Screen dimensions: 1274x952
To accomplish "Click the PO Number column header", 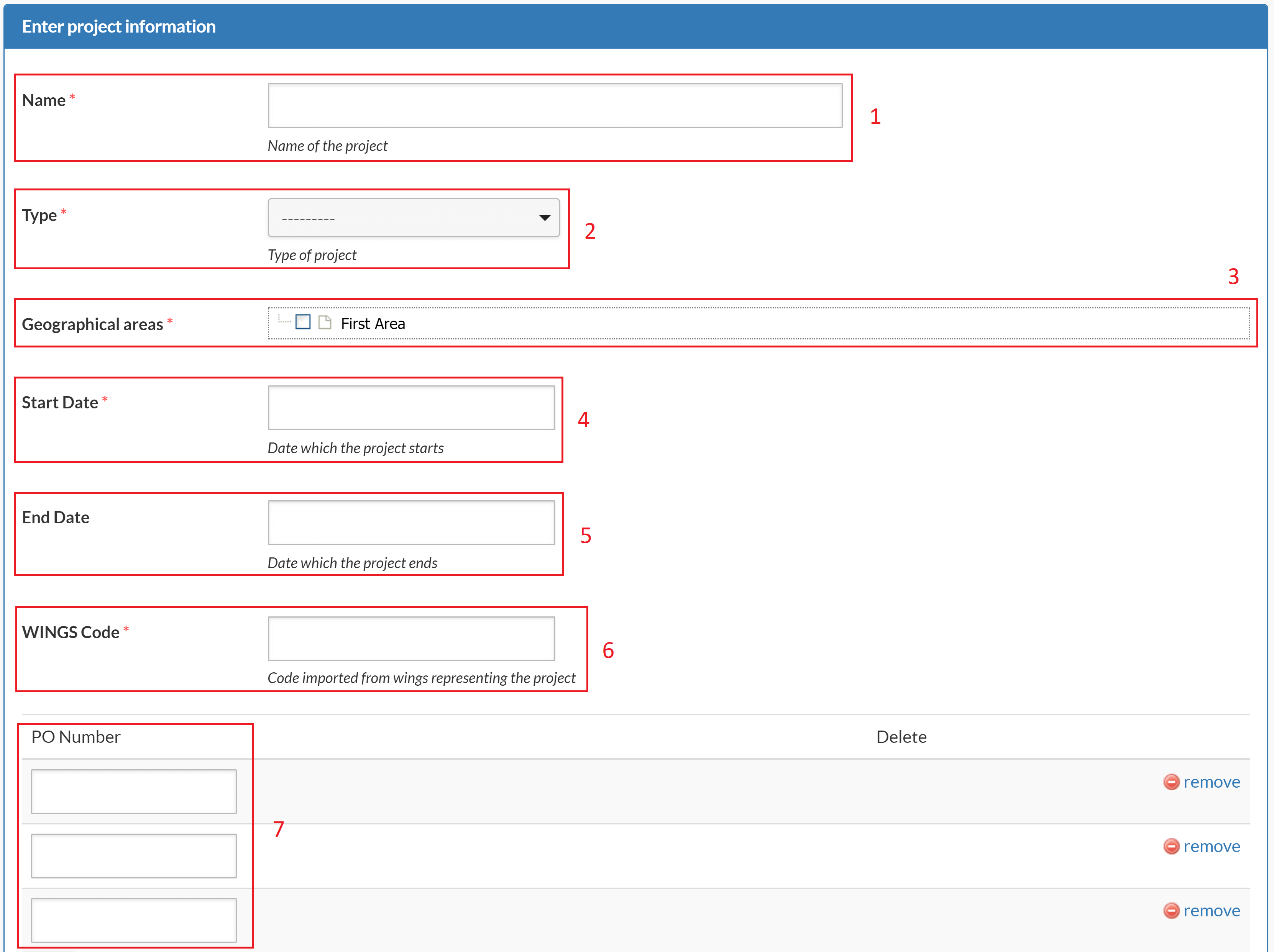I will [76, 737].
